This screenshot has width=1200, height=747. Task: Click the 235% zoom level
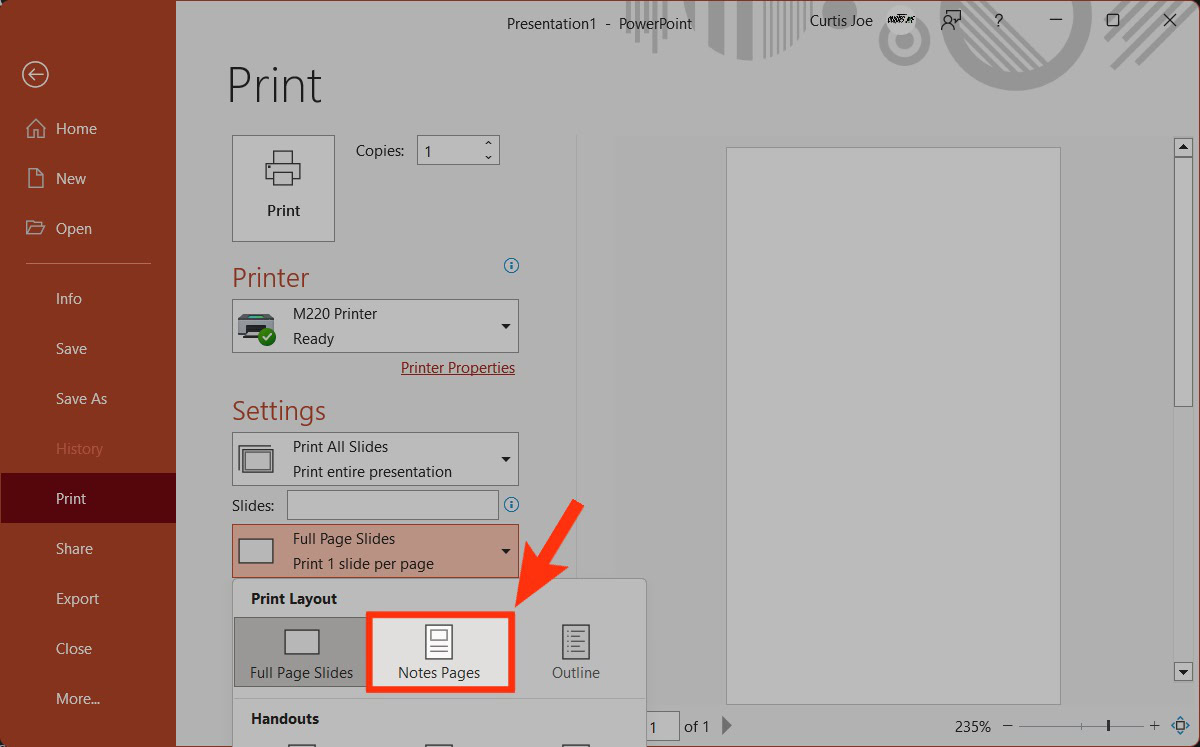[972, 727]
